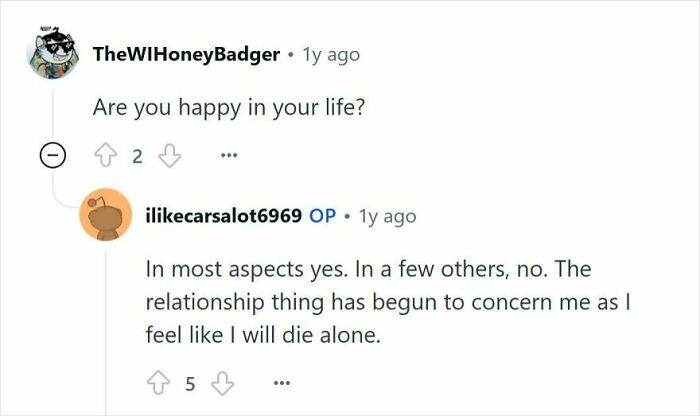
Task: Click the reply text about dying alone
Action: (388, 302)
